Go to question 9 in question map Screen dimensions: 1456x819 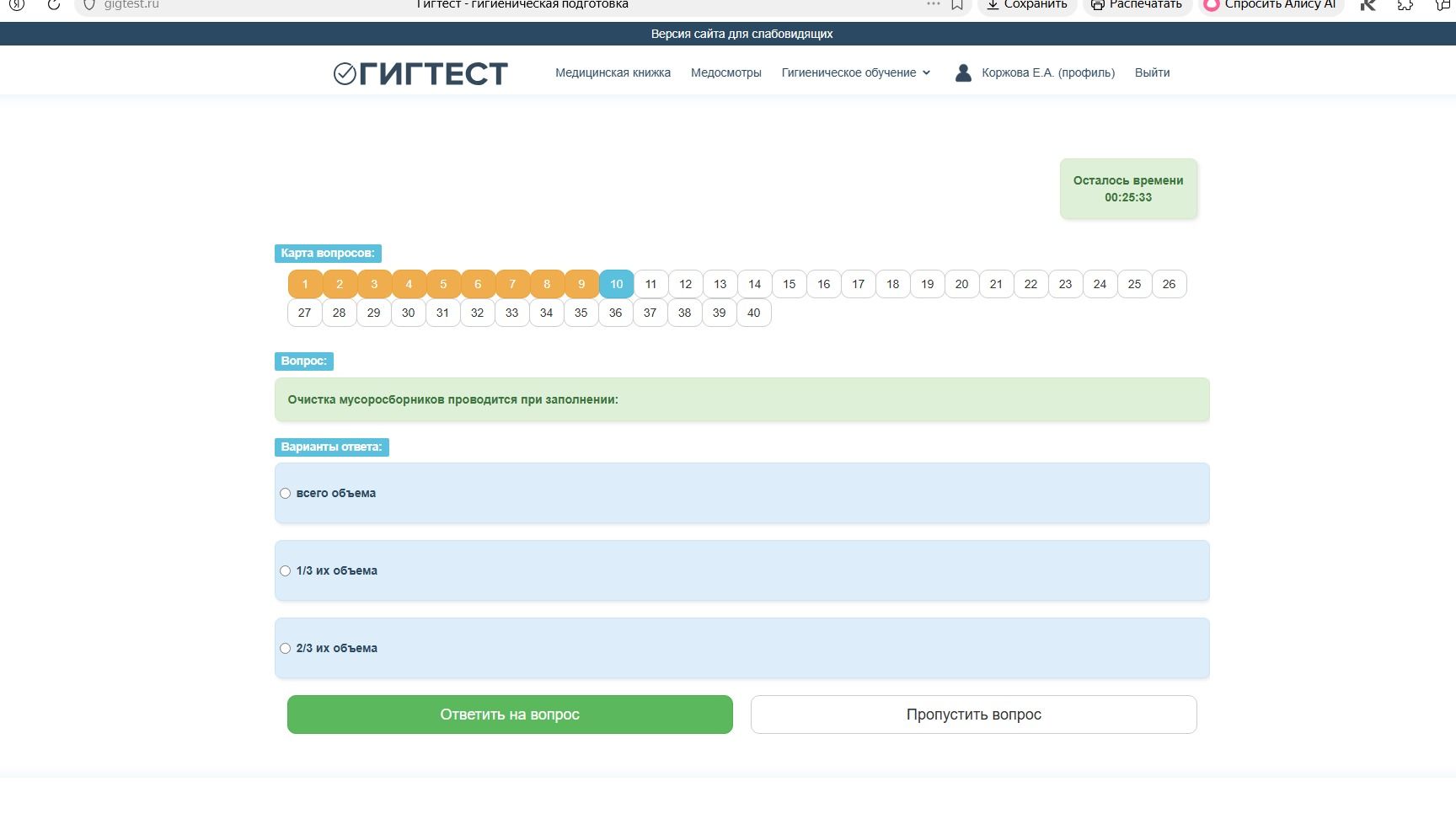tap(581, 284)
